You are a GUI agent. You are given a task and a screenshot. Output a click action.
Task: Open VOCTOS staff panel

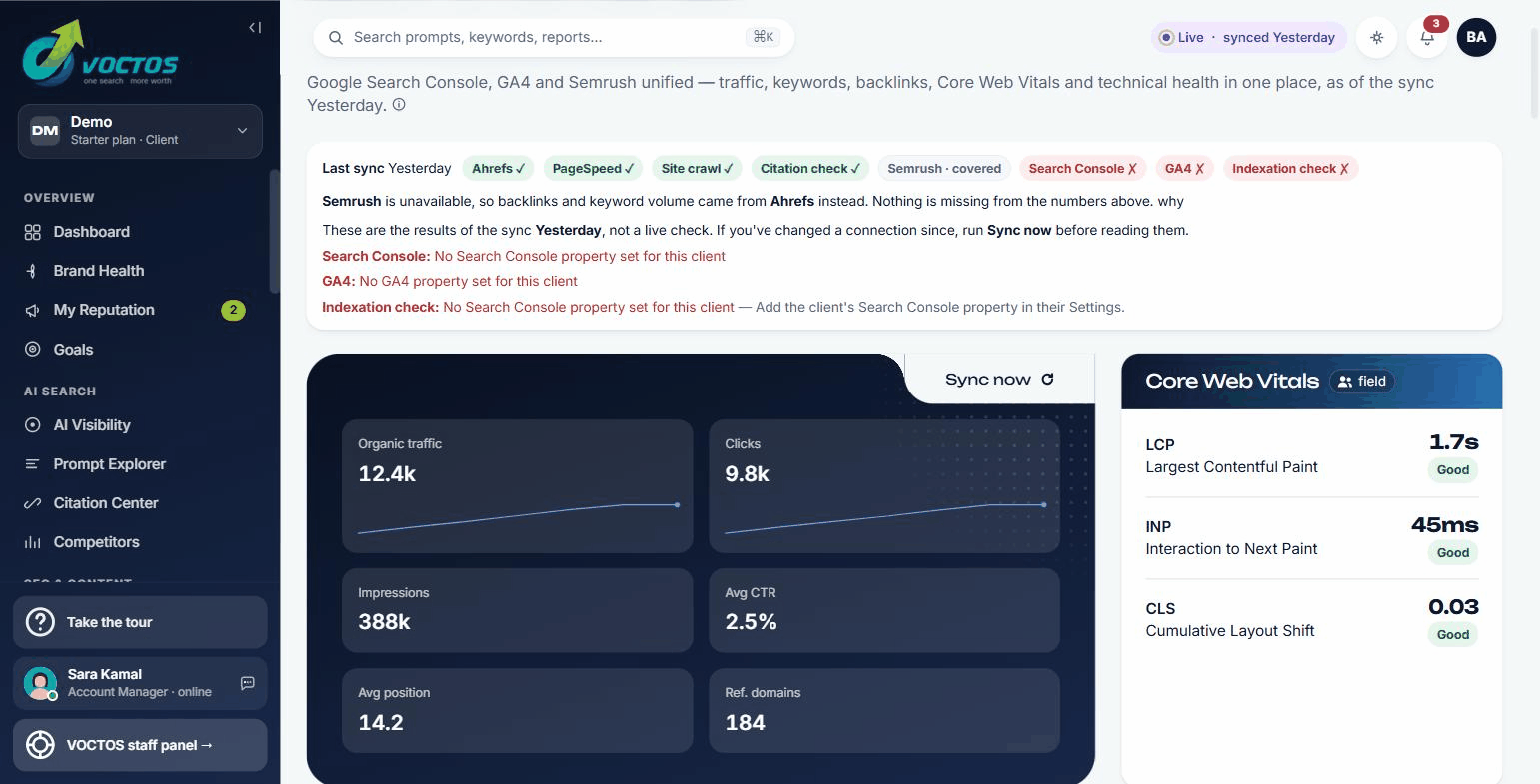click(140, 745)
